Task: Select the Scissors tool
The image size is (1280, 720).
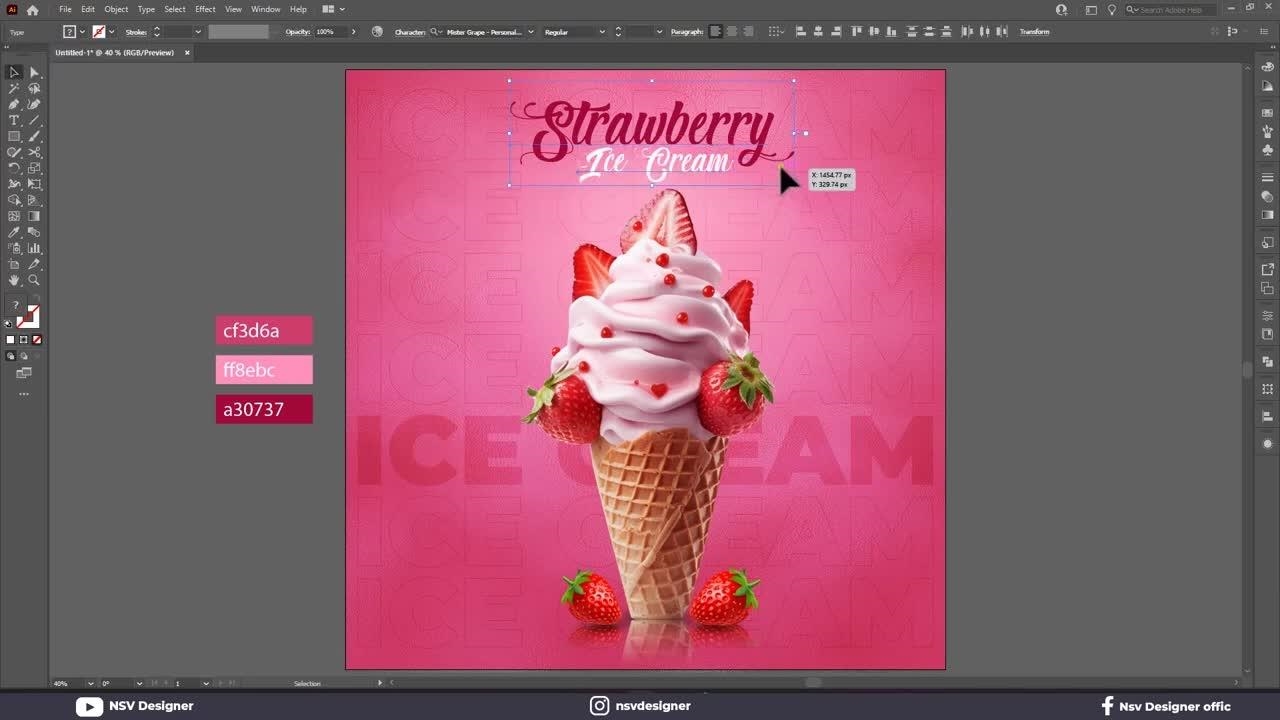Action: [x=34, y=152]
